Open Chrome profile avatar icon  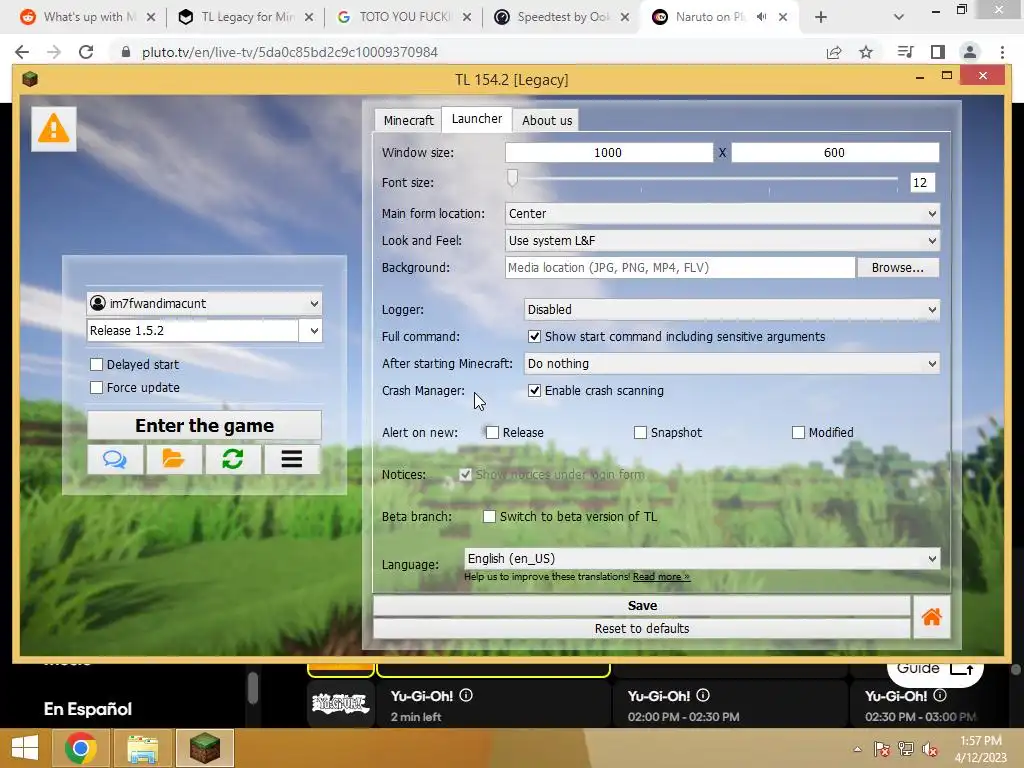click(x=970, y=52)
